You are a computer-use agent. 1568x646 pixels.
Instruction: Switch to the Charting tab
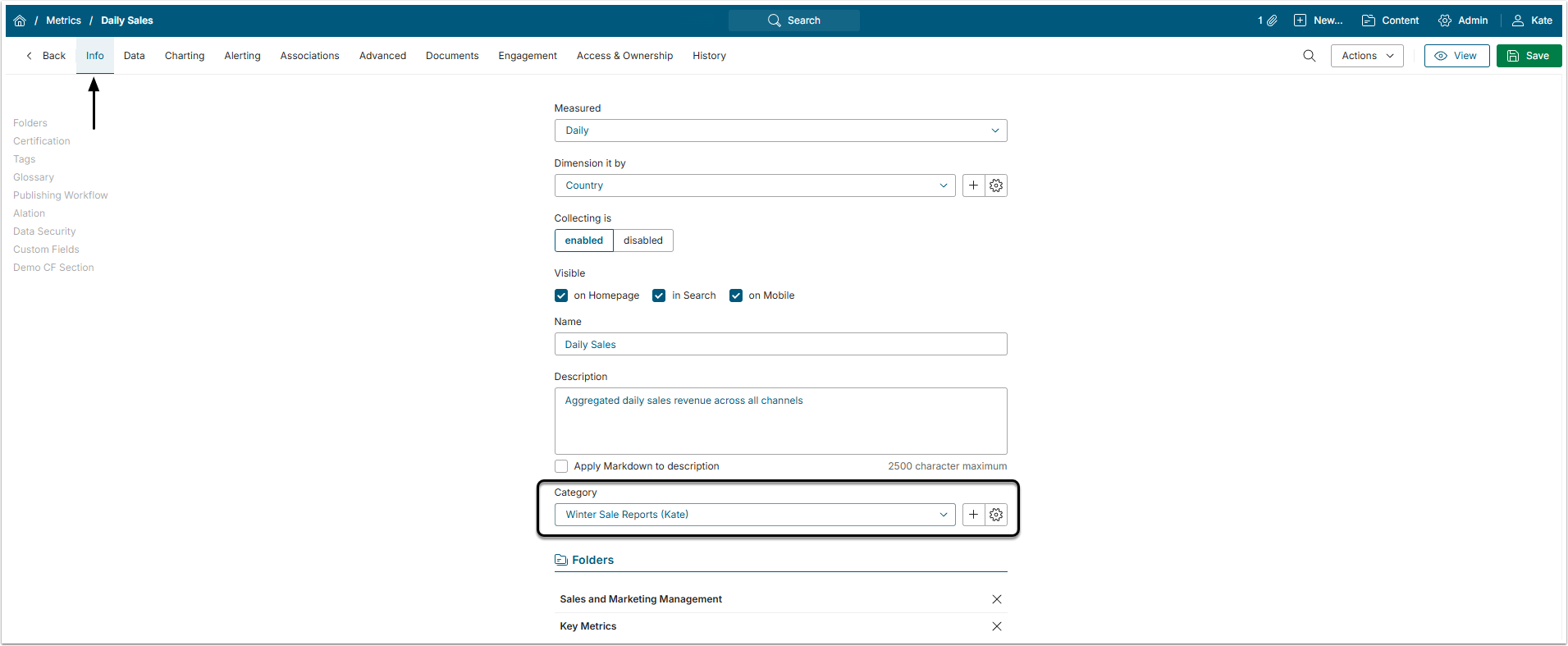click(185, 56)
